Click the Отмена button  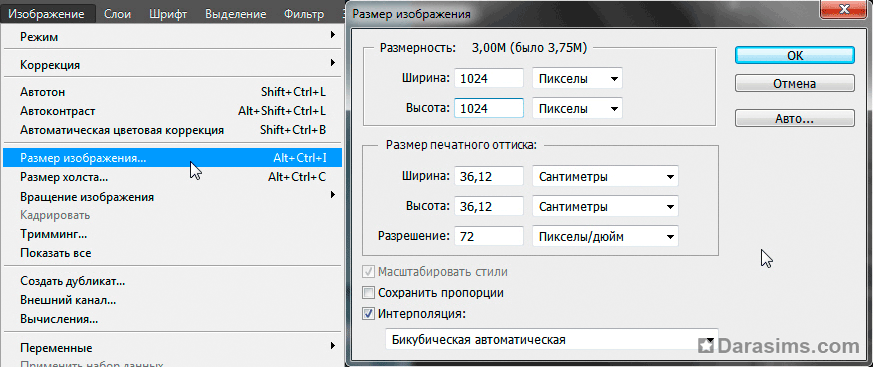point(794,84)
